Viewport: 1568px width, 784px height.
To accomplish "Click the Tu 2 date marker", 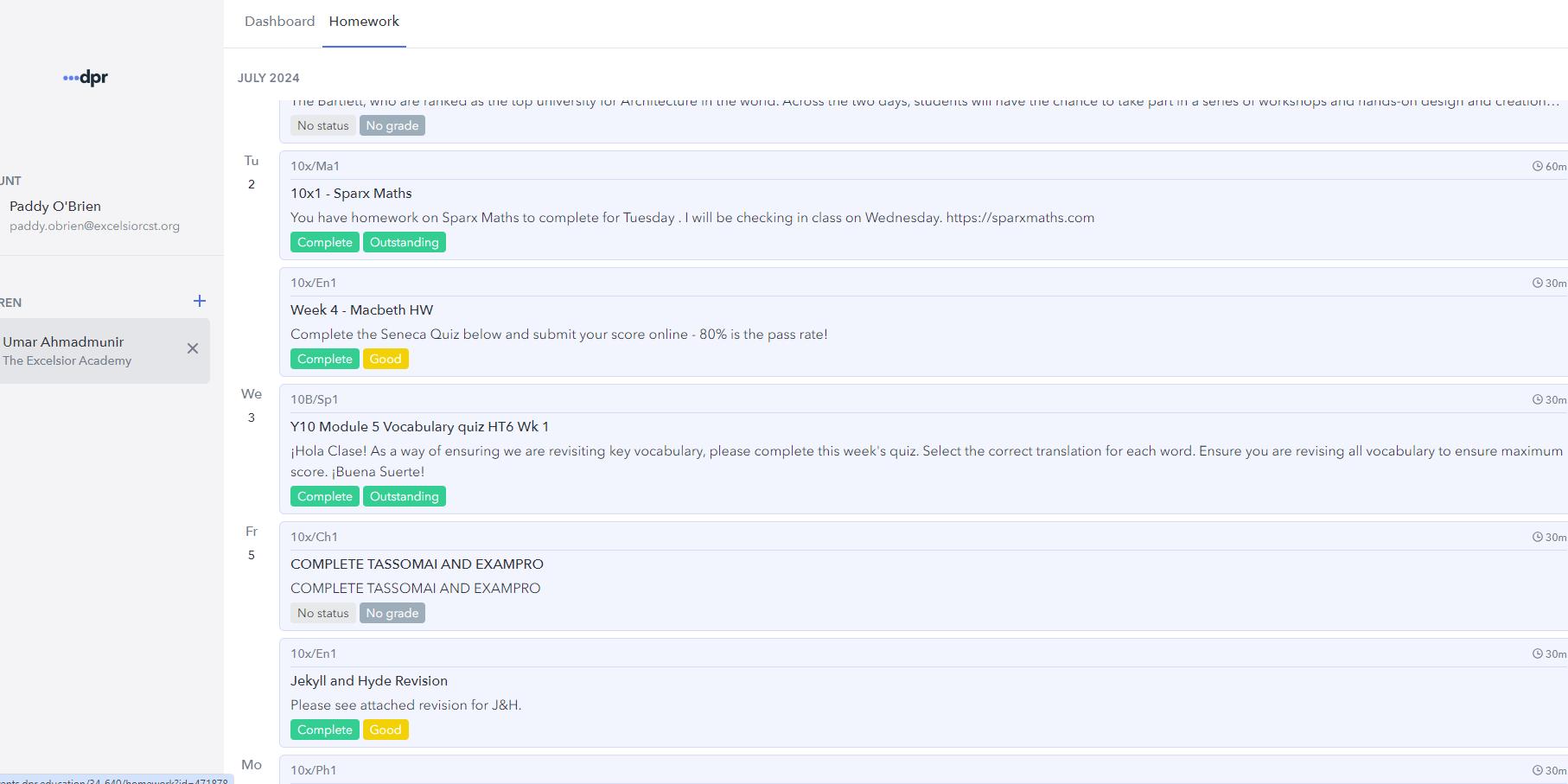I will click(252, 172).
